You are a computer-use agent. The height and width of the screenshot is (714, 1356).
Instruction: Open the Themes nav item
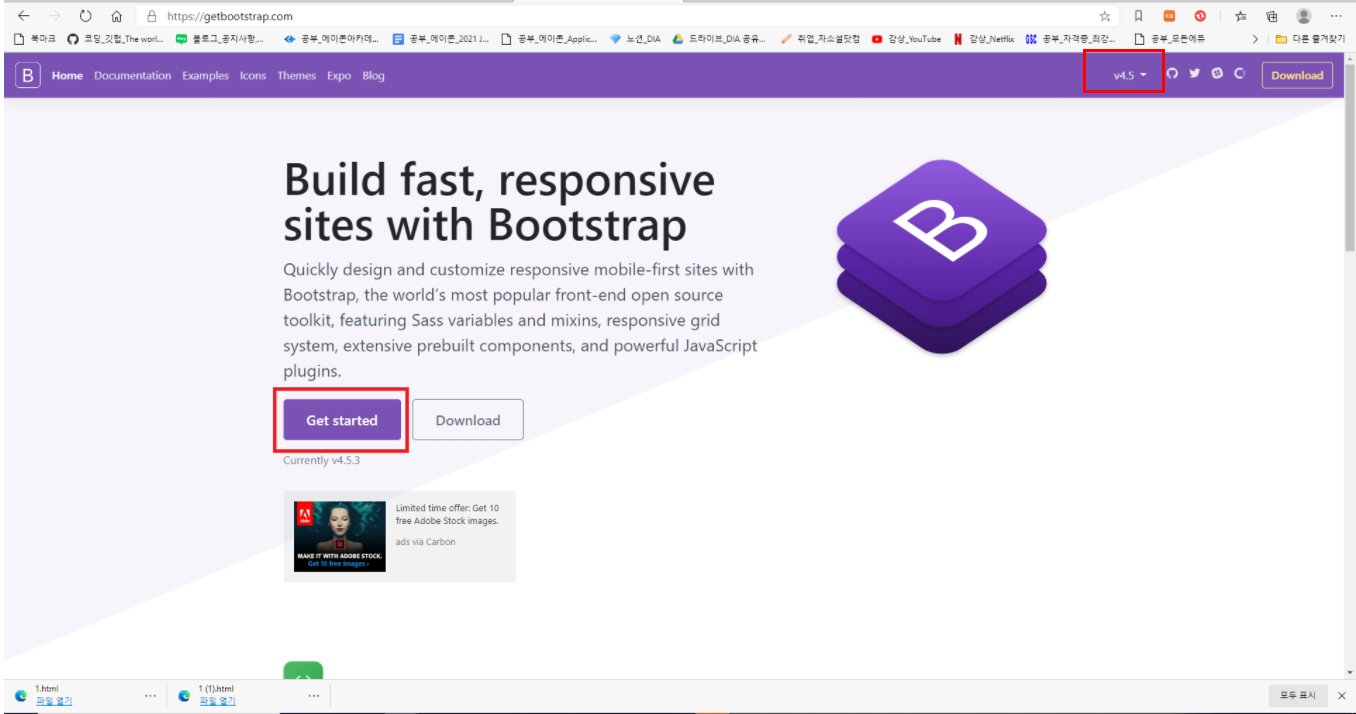(x=296, y=76)
